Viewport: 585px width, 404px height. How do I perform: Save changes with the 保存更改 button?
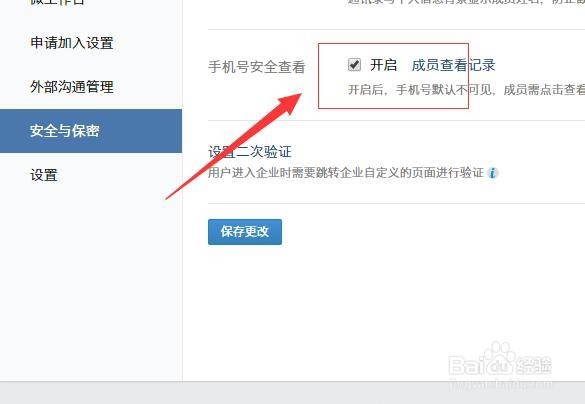coord(245,232)
